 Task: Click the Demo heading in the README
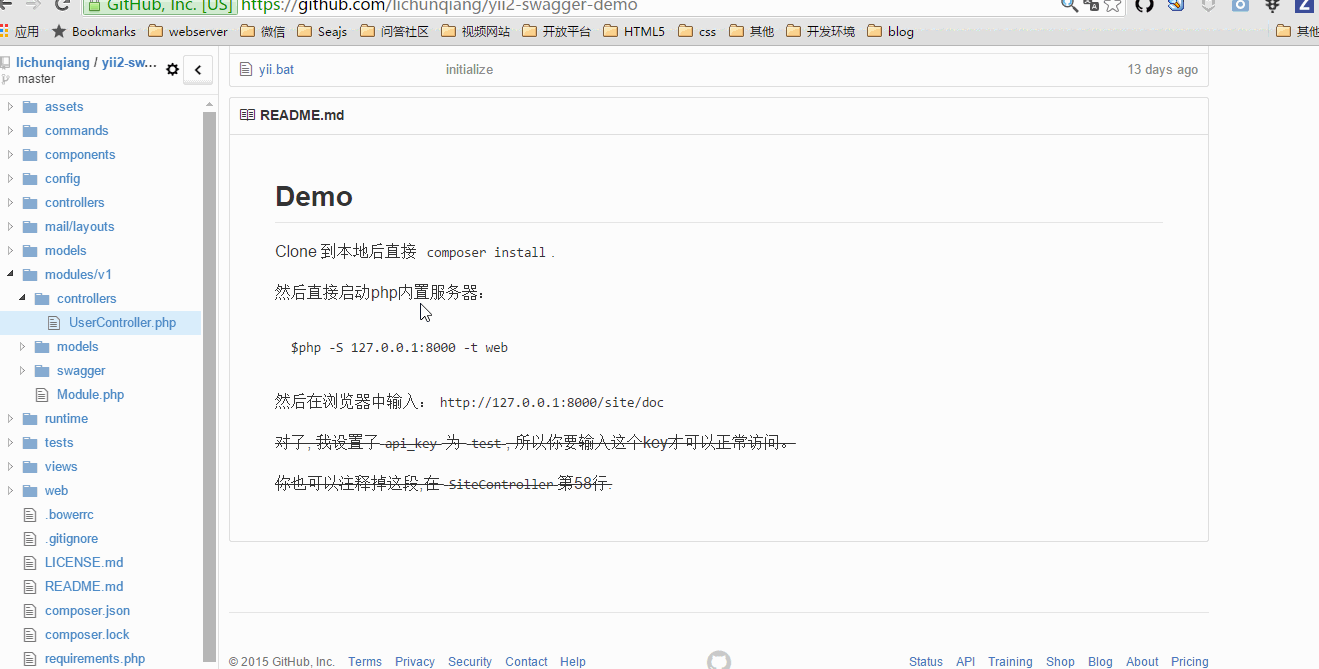(x=314, y=196)
